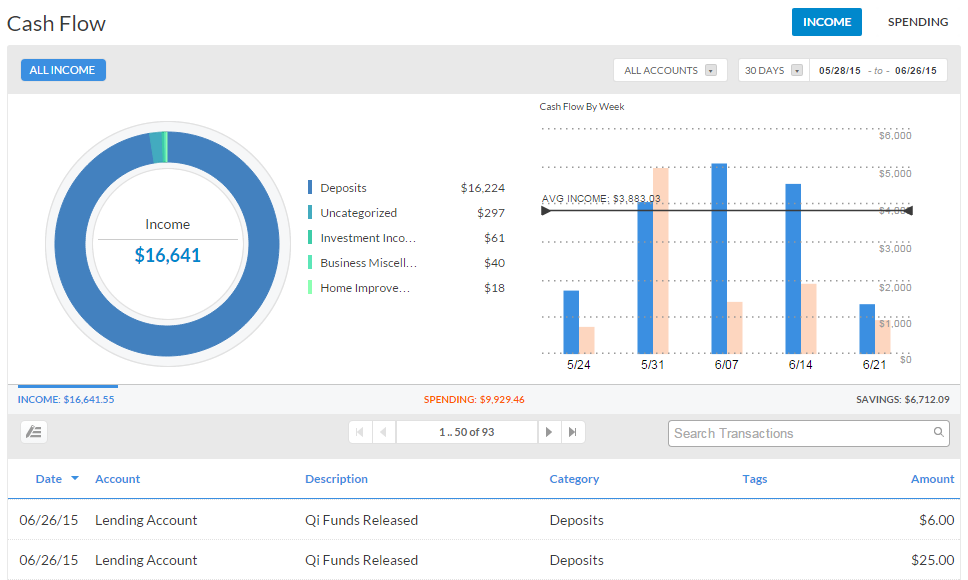Edit the end date 06/26/15
This screenshot has height=580, width=968.
click(x=916, y=70)
